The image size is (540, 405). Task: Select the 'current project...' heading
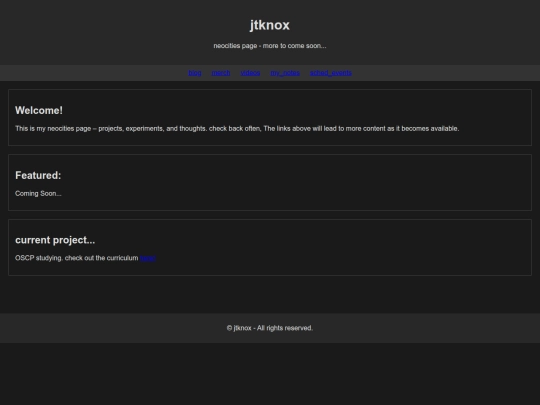(x=55, y=240)
